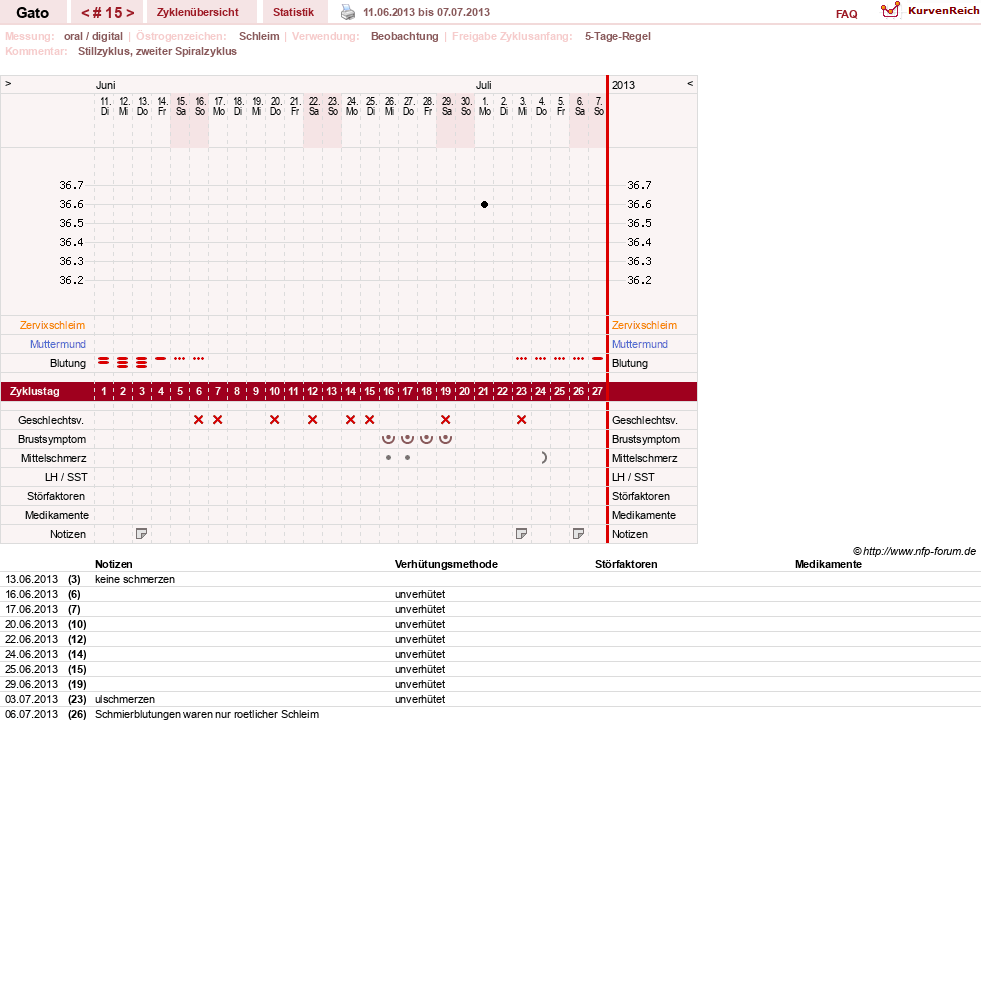Image resolution: width=981 pixels, height=1003 pixels.
Task: Click intercourse X mark on cycle day 19
Action: tap(446, 420)
